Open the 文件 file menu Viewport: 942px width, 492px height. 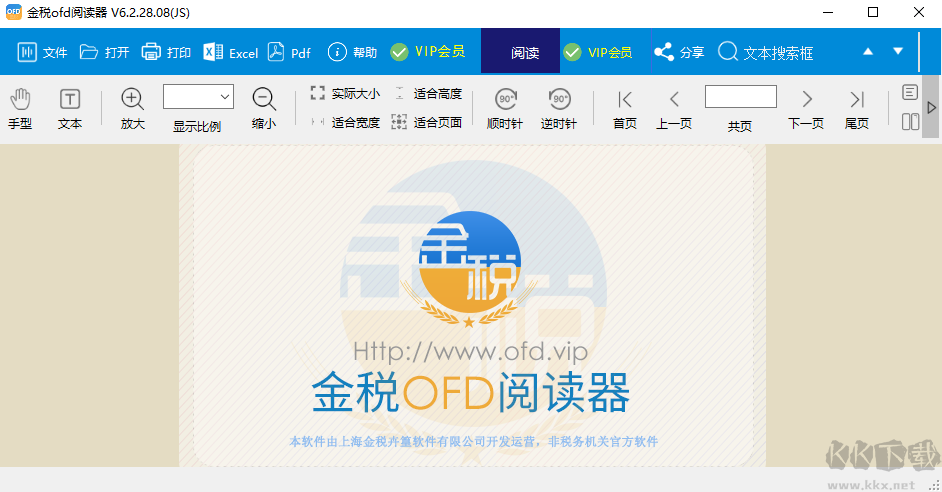[41, 52]
